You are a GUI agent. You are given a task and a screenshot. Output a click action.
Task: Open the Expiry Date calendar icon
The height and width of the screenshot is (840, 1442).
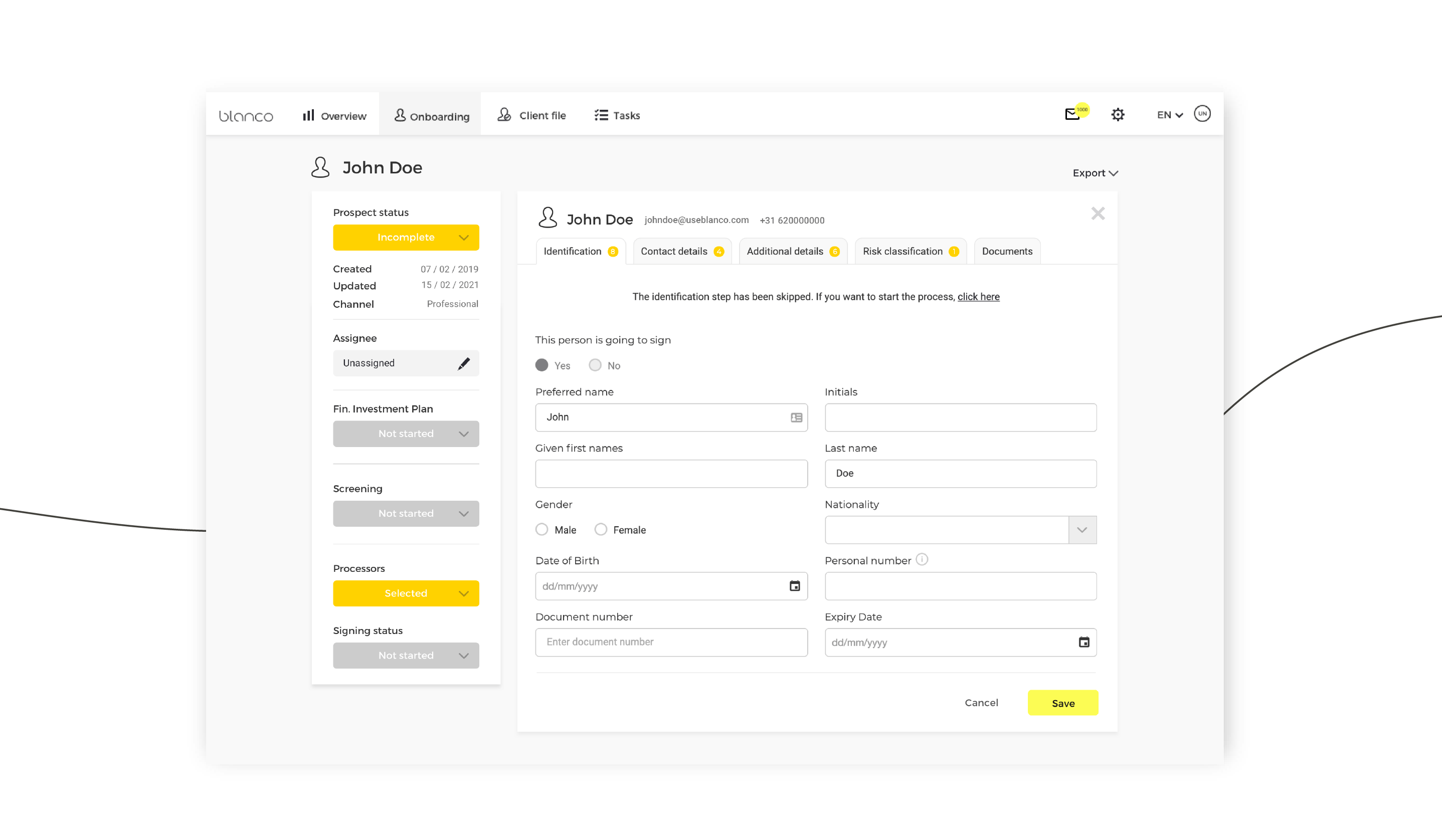tap(1084, 642)
